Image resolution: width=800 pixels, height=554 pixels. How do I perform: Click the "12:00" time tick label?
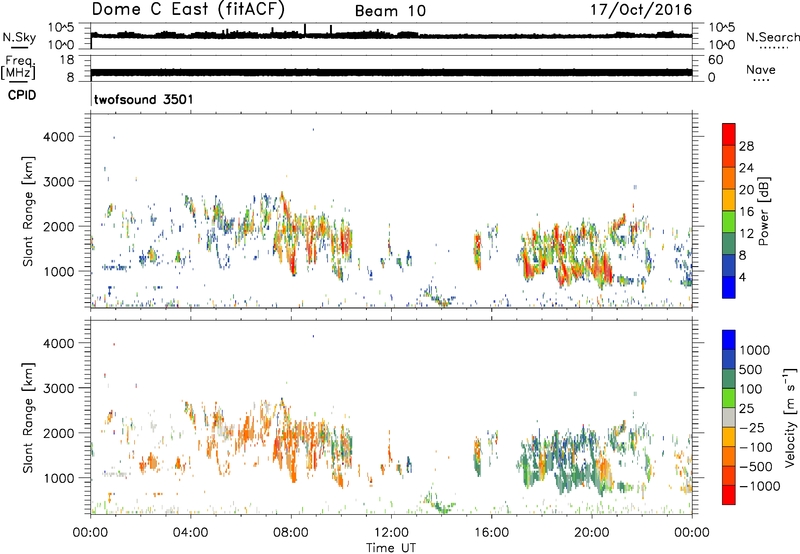(391, 533)
